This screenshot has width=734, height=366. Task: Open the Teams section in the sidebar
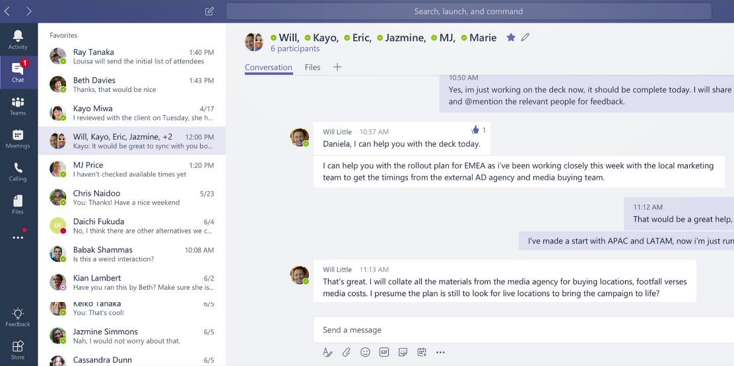point(18,106)
